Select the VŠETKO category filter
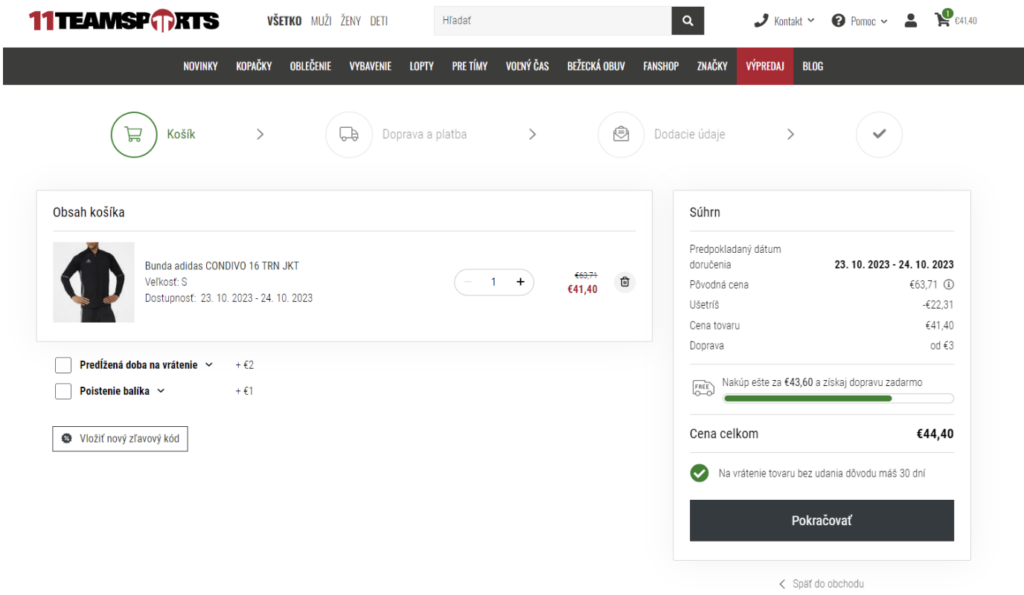Viewport: 1024px width, 595px height. [284, 21]
